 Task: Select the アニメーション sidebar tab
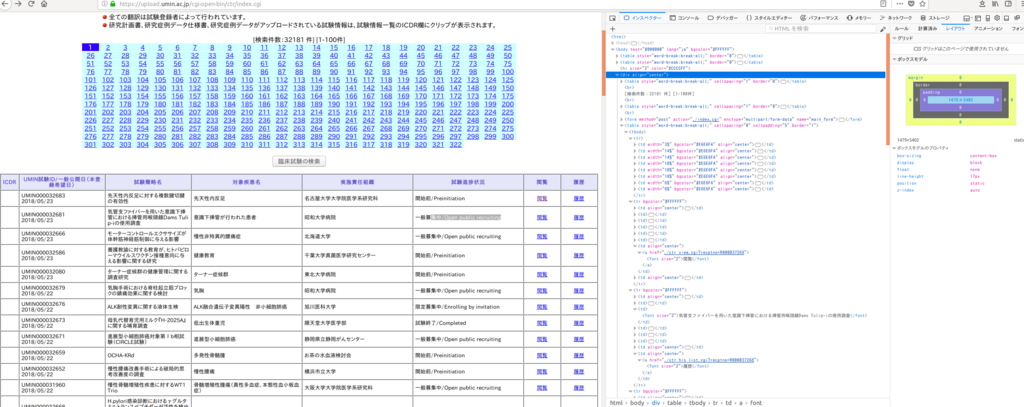(988, 29)
